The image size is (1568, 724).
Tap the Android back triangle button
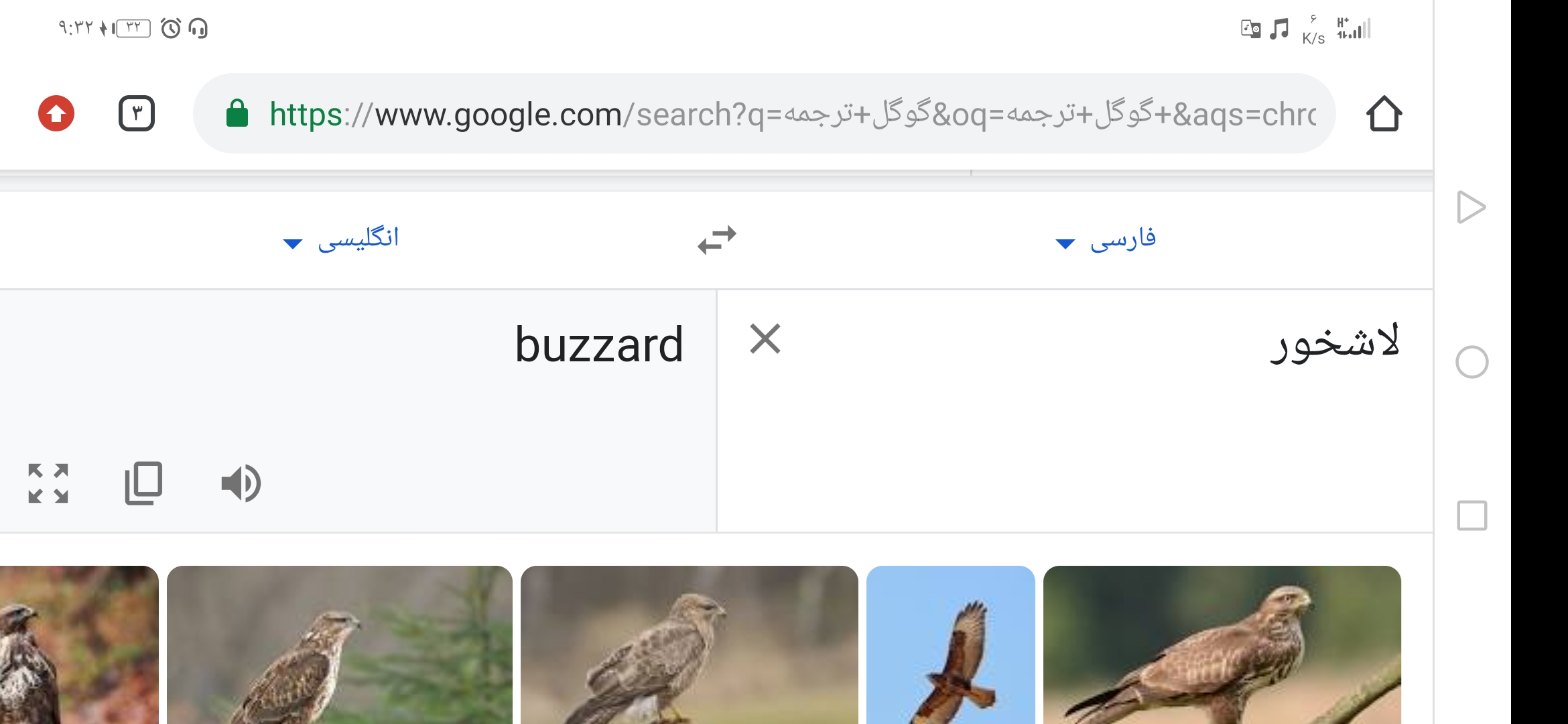pyautogui.click(x=1472, y=207)
